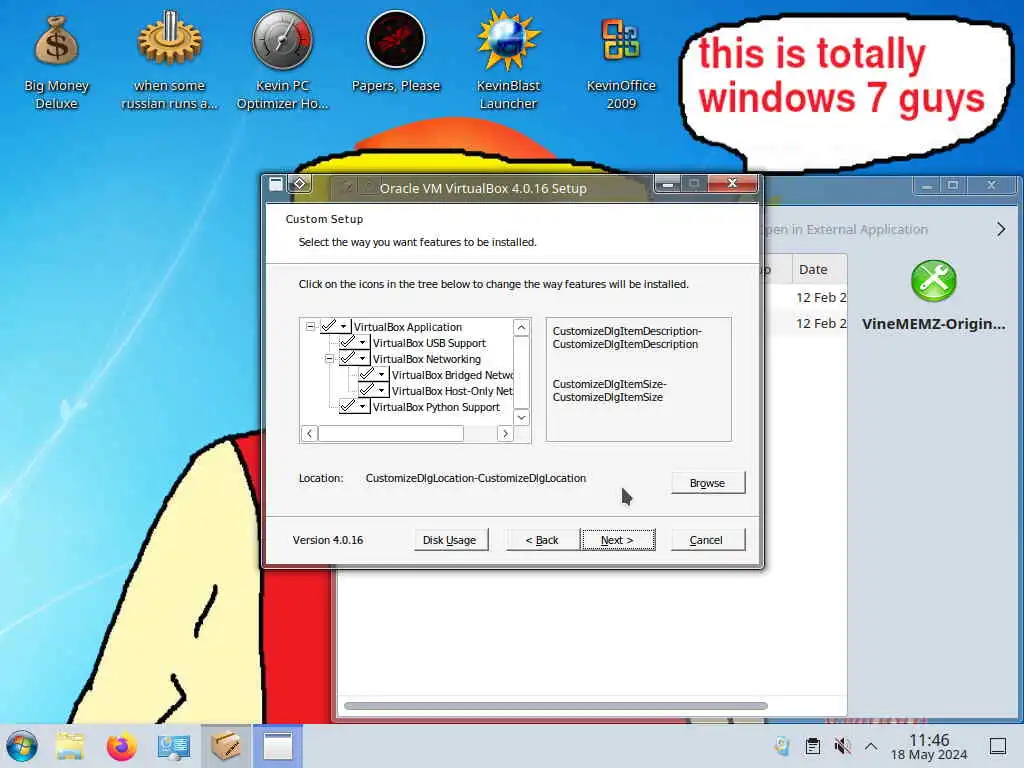
Task: Open clock showing 11:46
Action: [x=929, y=746]
